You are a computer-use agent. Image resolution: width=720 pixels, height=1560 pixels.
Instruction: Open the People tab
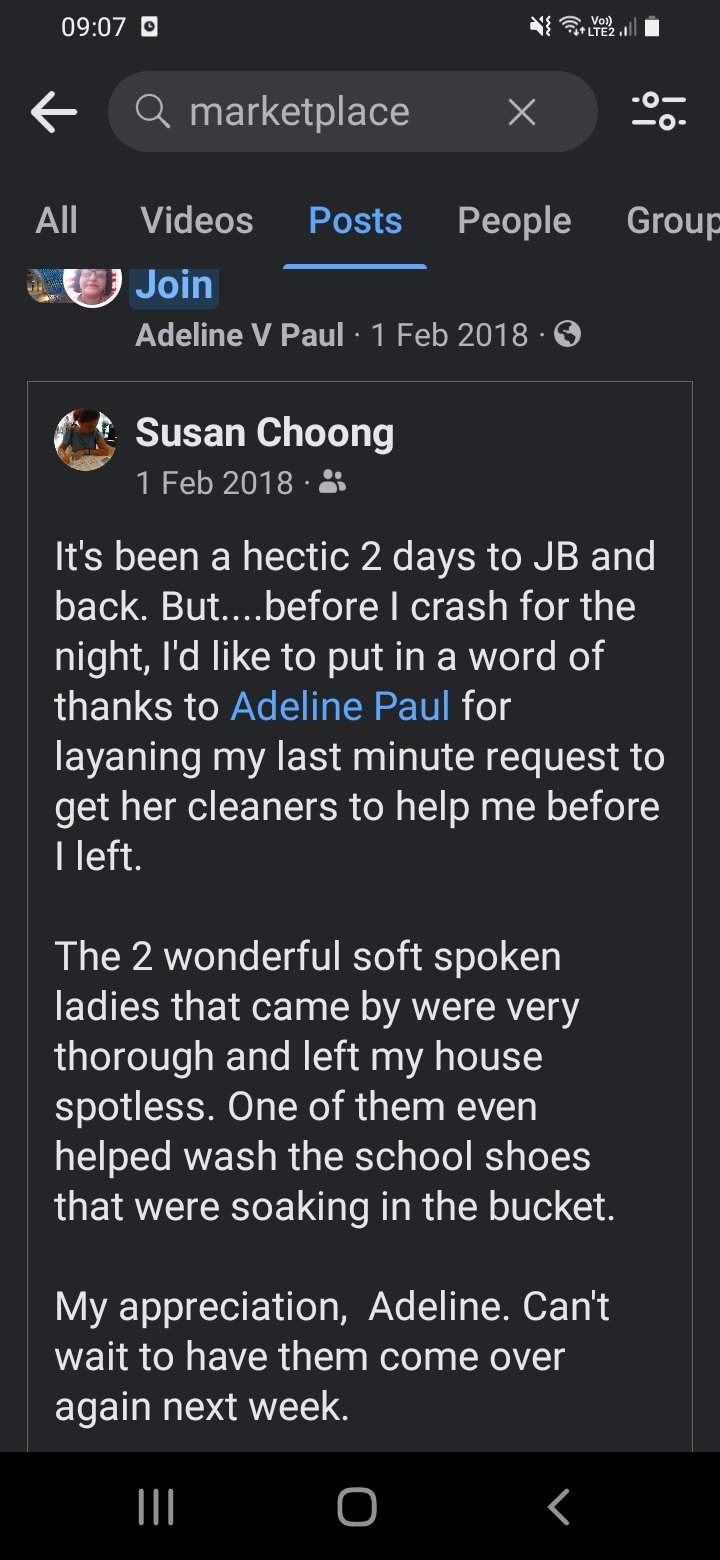click(x=514, y=220)
